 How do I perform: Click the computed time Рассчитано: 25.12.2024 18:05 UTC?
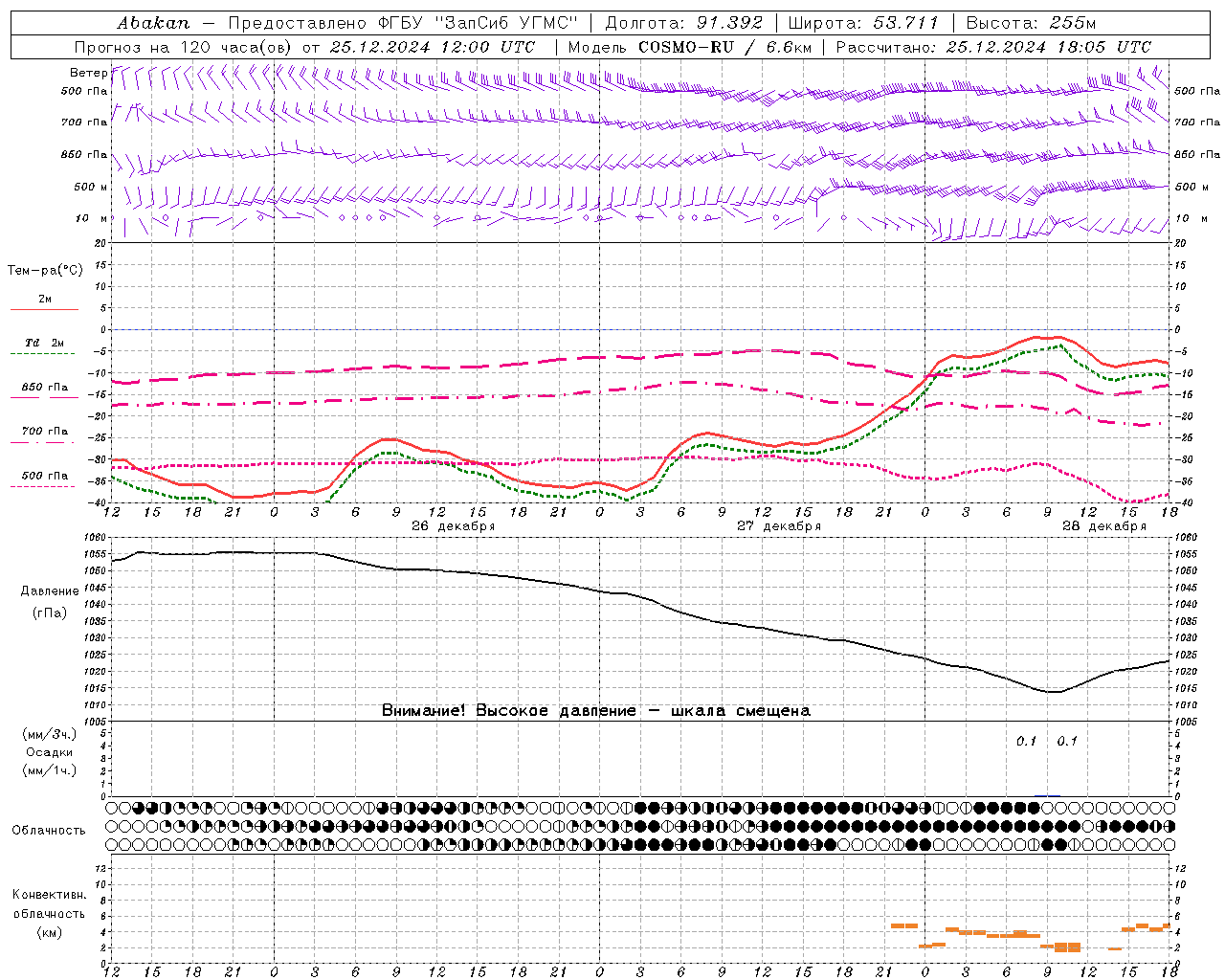coord(993,47)
